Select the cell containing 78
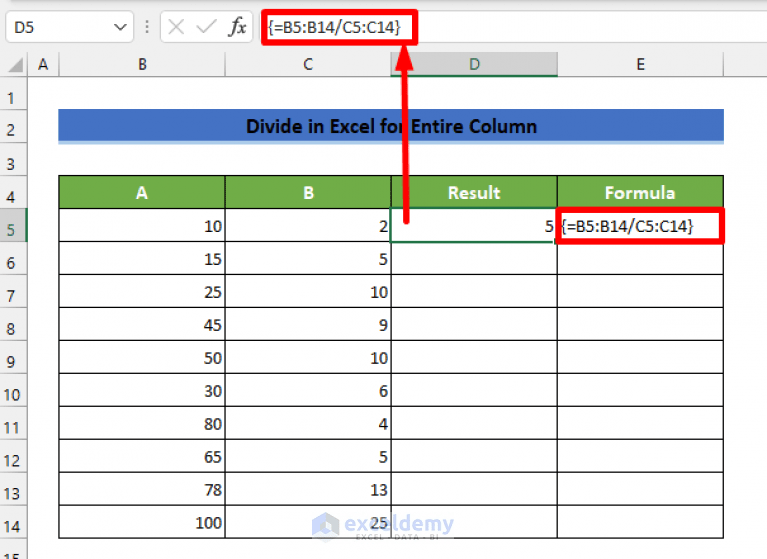 tap(142, 489)
